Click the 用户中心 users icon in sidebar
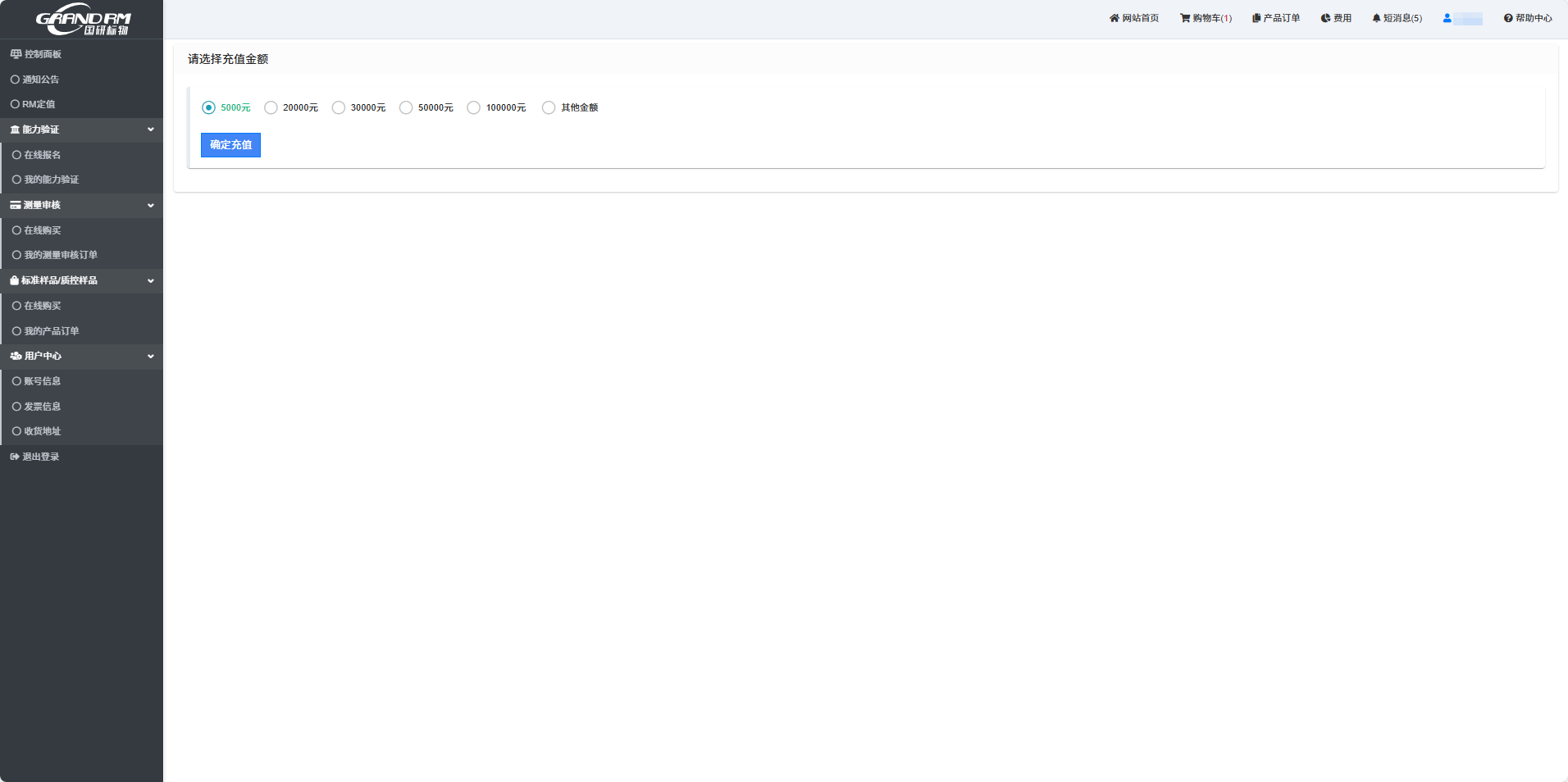1568x782 pixels. pos(14,356)
